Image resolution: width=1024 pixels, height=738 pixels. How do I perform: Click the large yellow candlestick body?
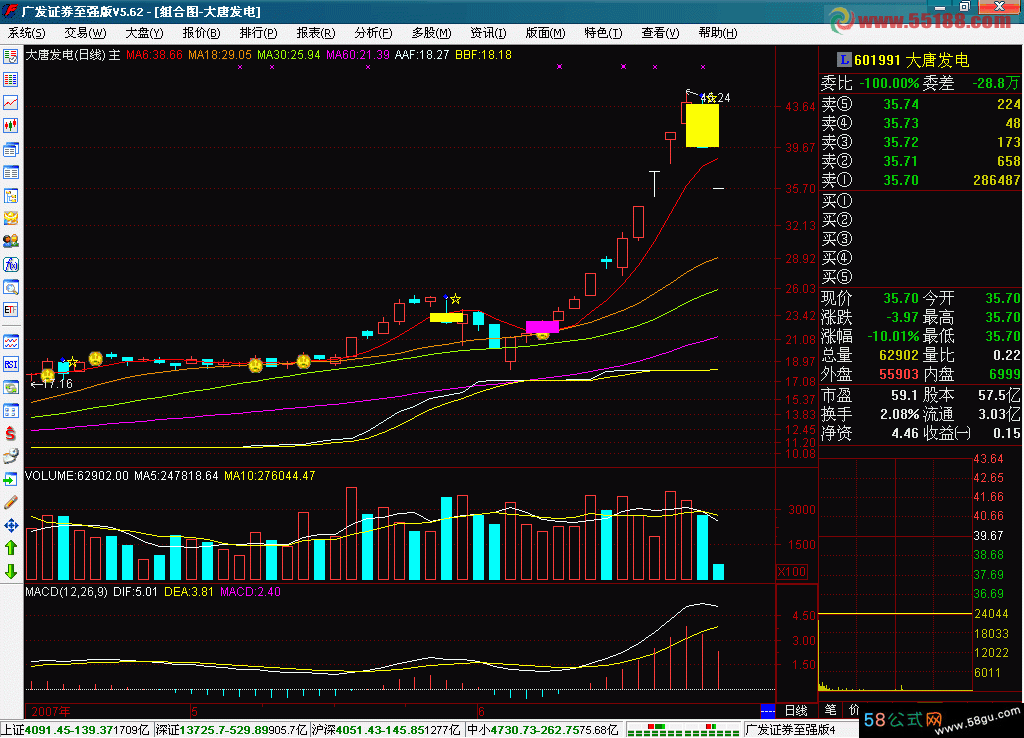click(x=702, y=125)
